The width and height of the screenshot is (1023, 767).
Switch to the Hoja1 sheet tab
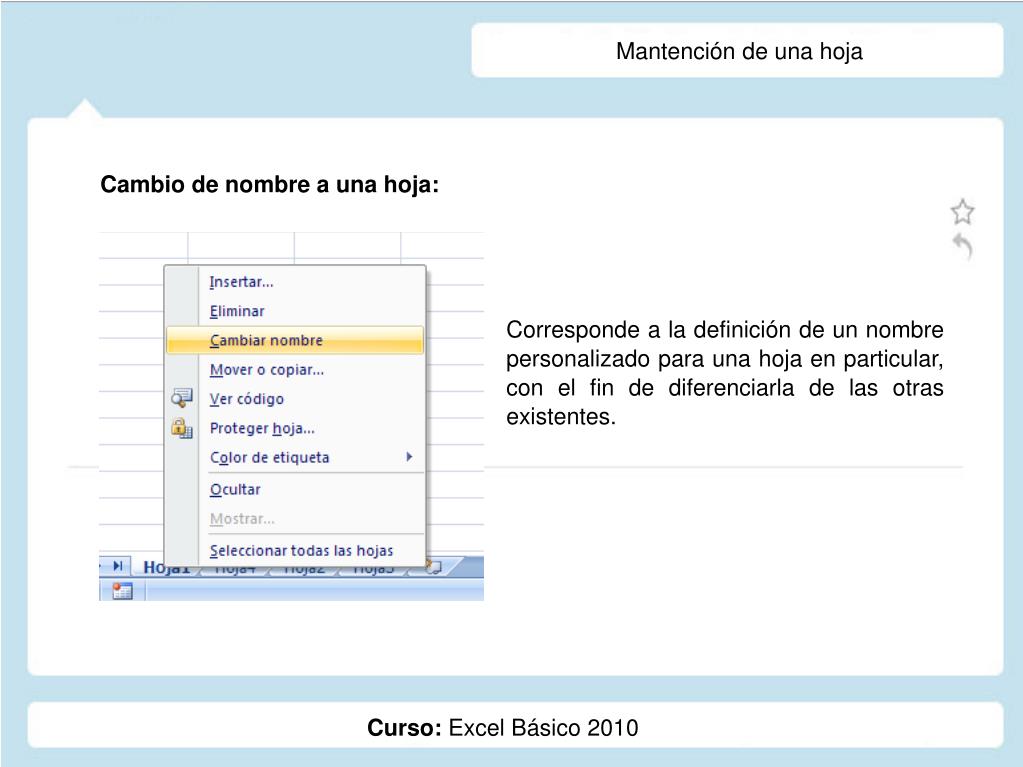tap(166, 569)
